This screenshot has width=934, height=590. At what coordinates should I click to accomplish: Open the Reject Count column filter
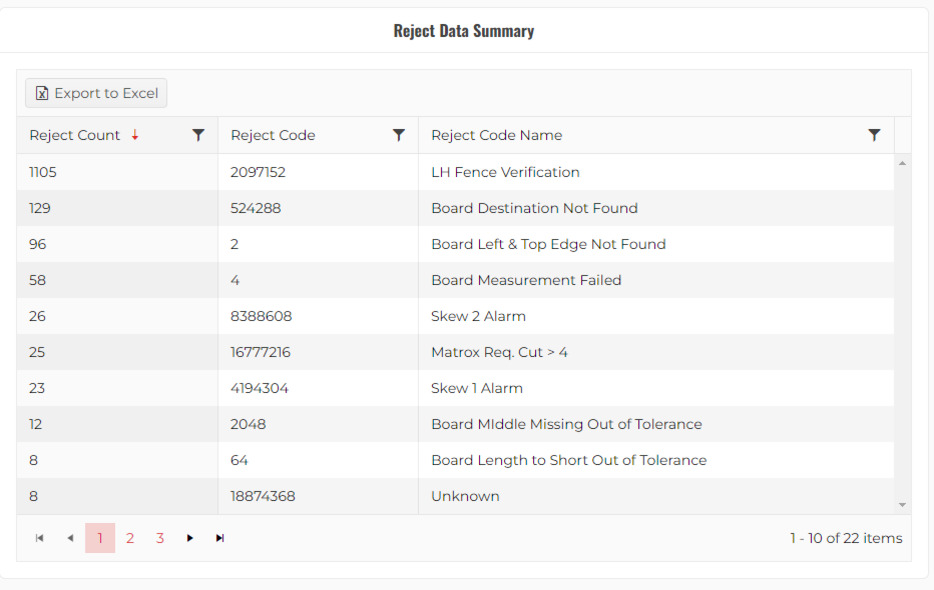click(198, 135)
